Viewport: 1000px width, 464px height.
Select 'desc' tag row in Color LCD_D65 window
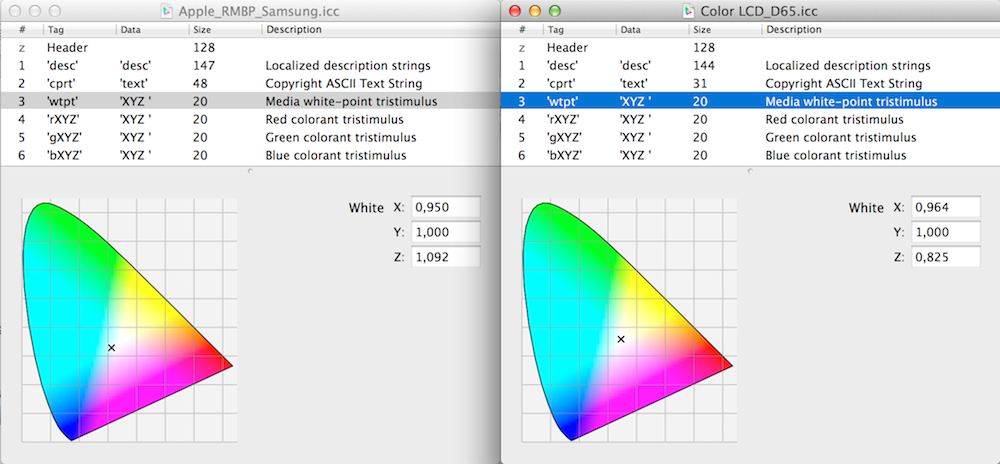coord(751,66)
